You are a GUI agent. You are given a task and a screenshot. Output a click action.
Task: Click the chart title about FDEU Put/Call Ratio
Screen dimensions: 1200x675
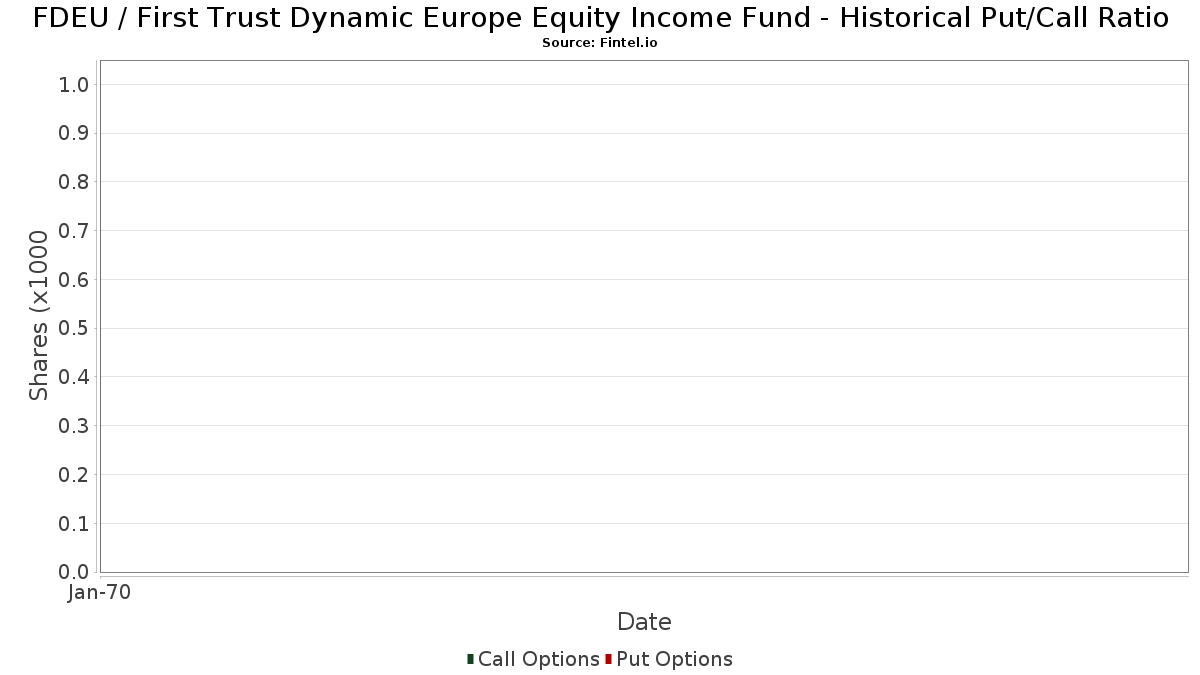[x=600, y=18]
